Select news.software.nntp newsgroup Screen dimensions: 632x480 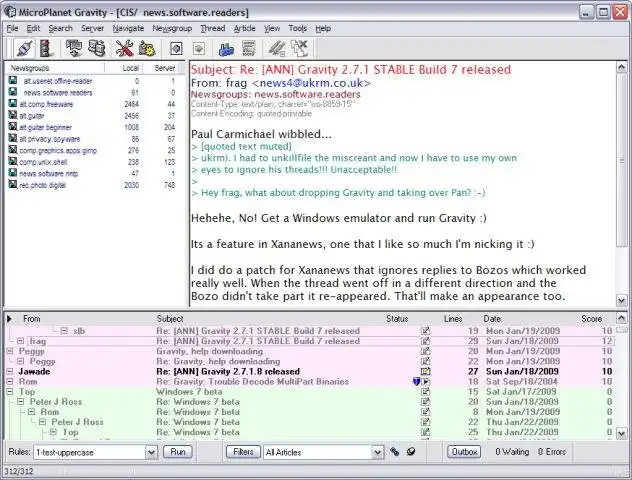click(48, 174)
